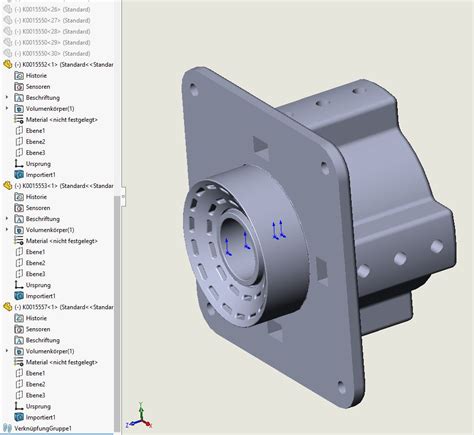Select Ebene2 label under K0015552<1>
This screenshot has width=474, height=435.
coord(35,142)
